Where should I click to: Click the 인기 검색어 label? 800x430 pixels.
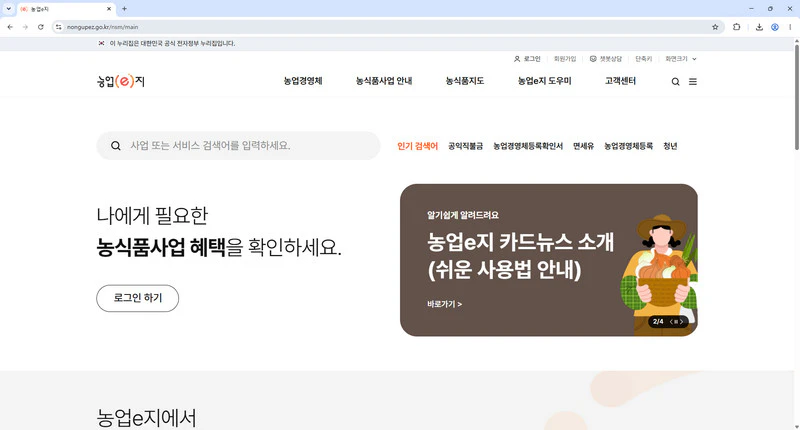click(x=417, y=146)
